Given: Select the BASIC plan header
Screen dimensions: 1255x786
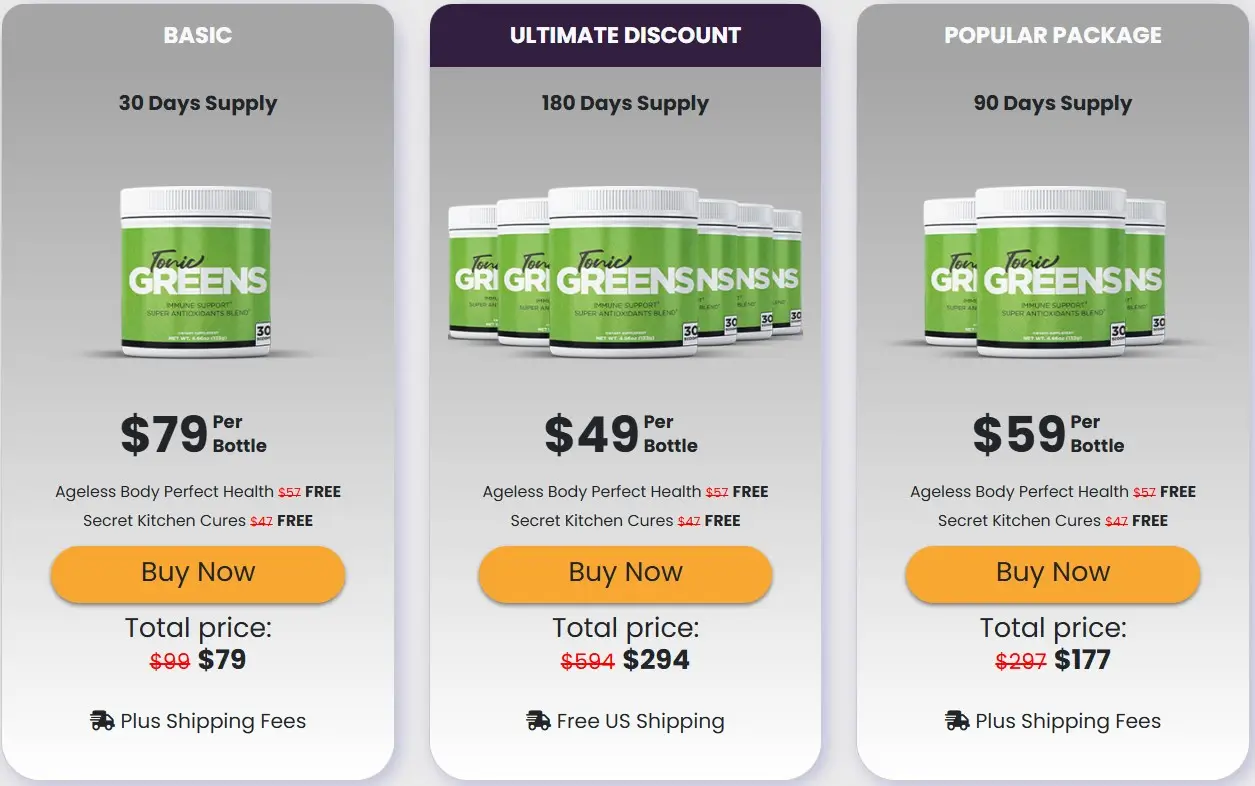Looking at the screenshot, I should (x=198, y=35).
